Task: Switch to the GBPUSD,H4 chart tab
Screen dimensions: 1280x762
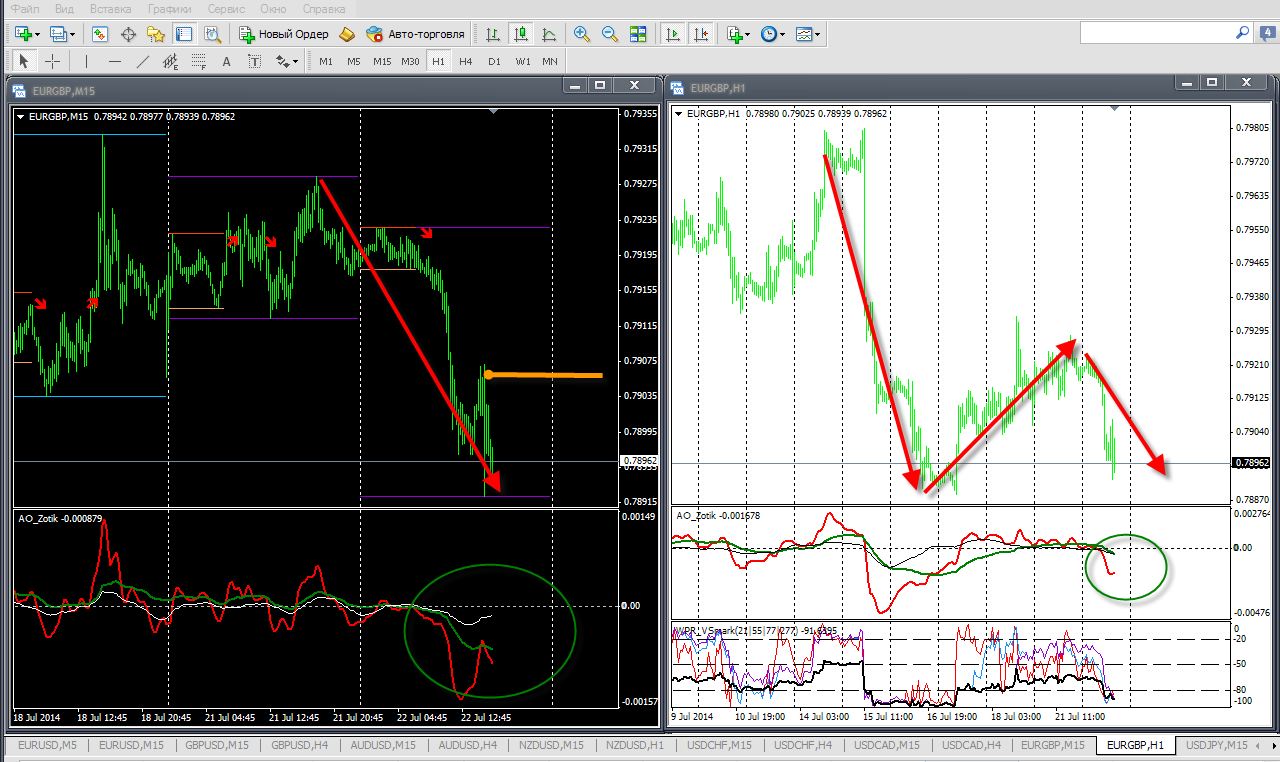Action: [301, 745]
